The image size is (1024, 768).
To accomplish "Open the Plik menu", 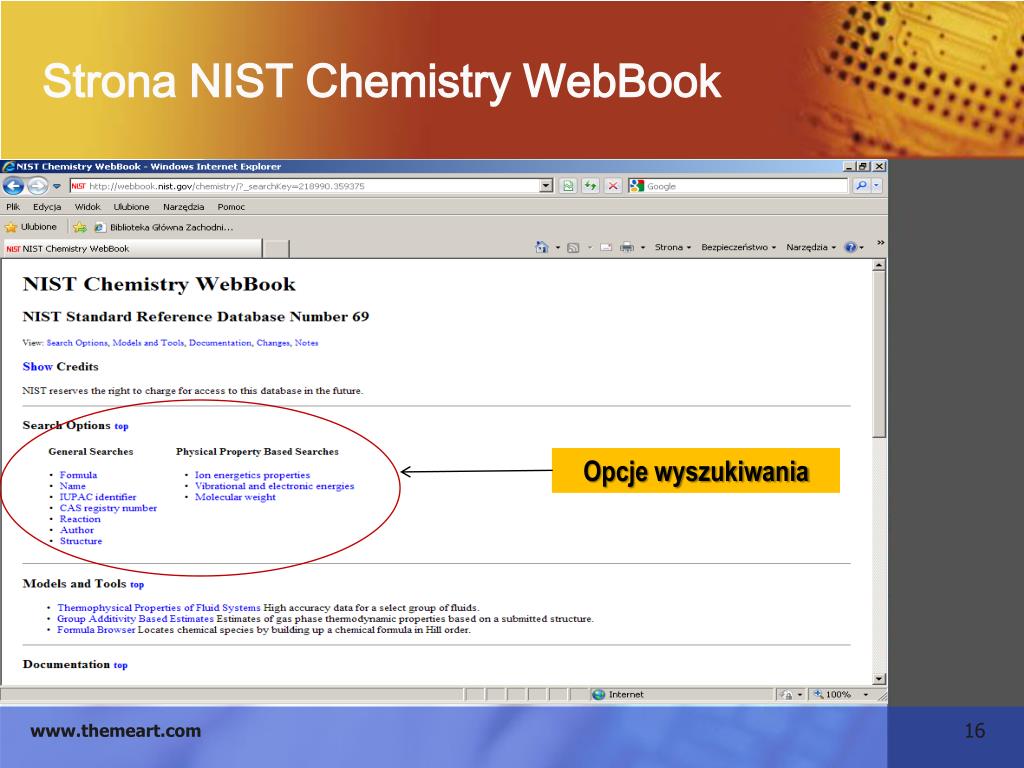I will coord(13,207).
